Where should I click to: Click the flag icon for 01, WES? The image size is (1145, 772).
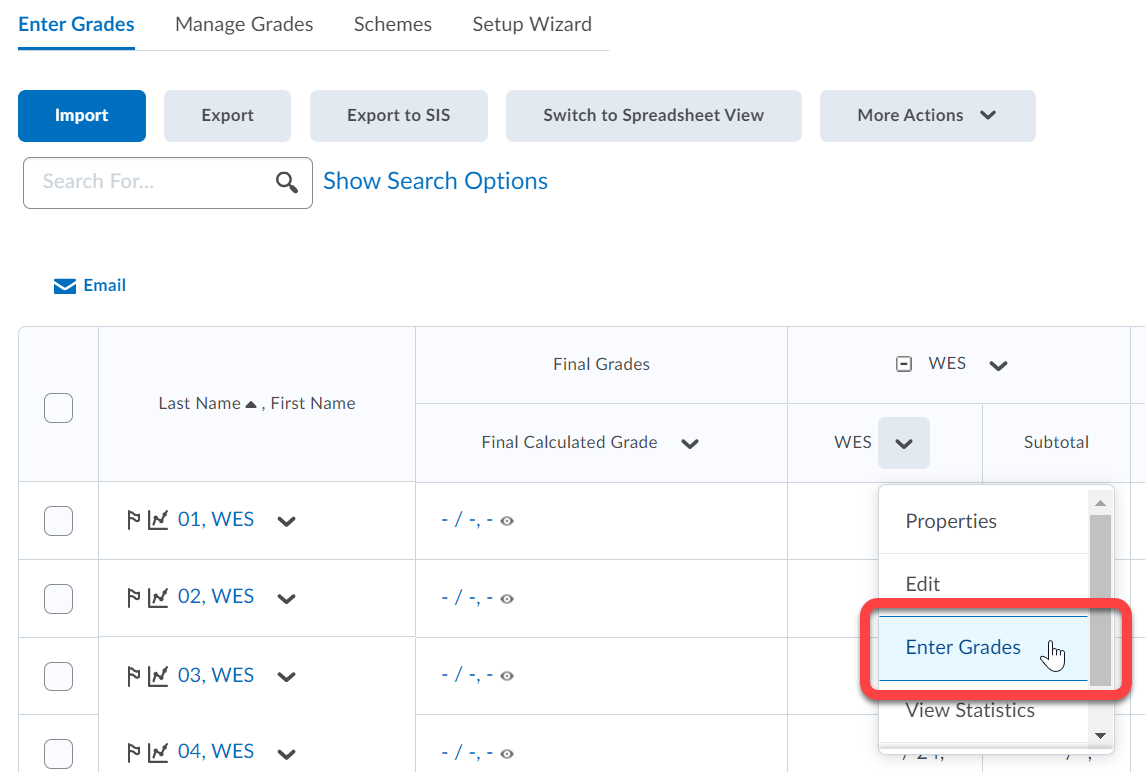tap(134, 520)
